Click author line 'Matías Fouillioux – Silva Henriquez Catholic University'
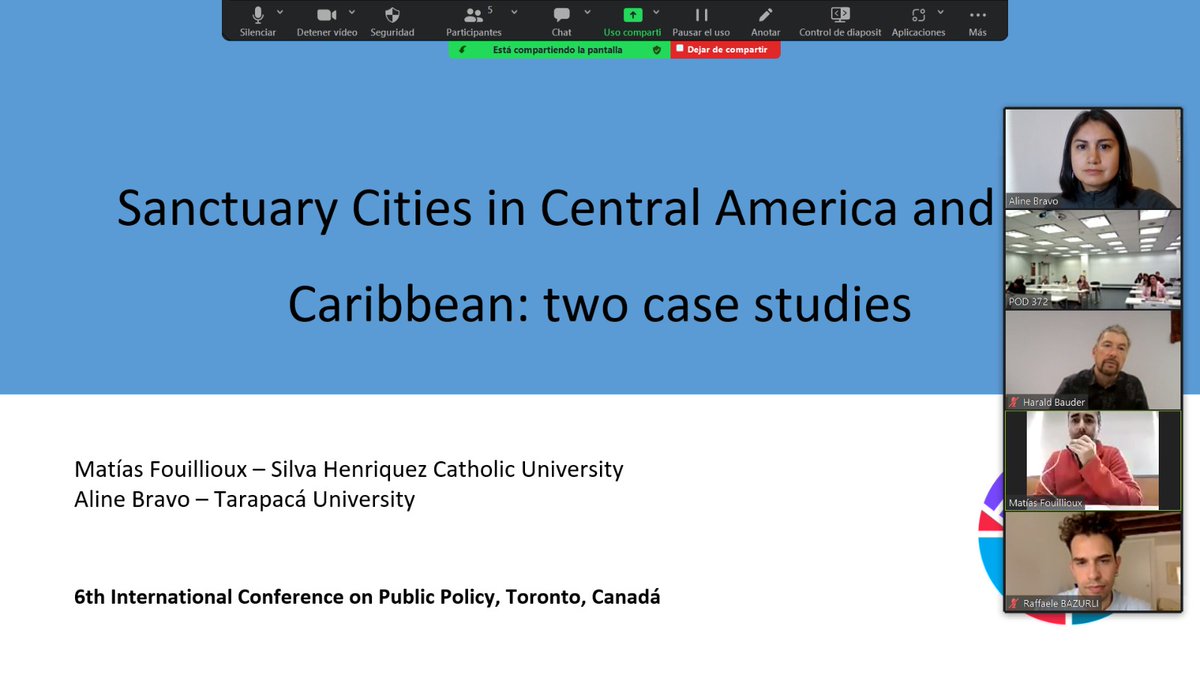This screenshot has height=675, width=1200. [349, 469]
